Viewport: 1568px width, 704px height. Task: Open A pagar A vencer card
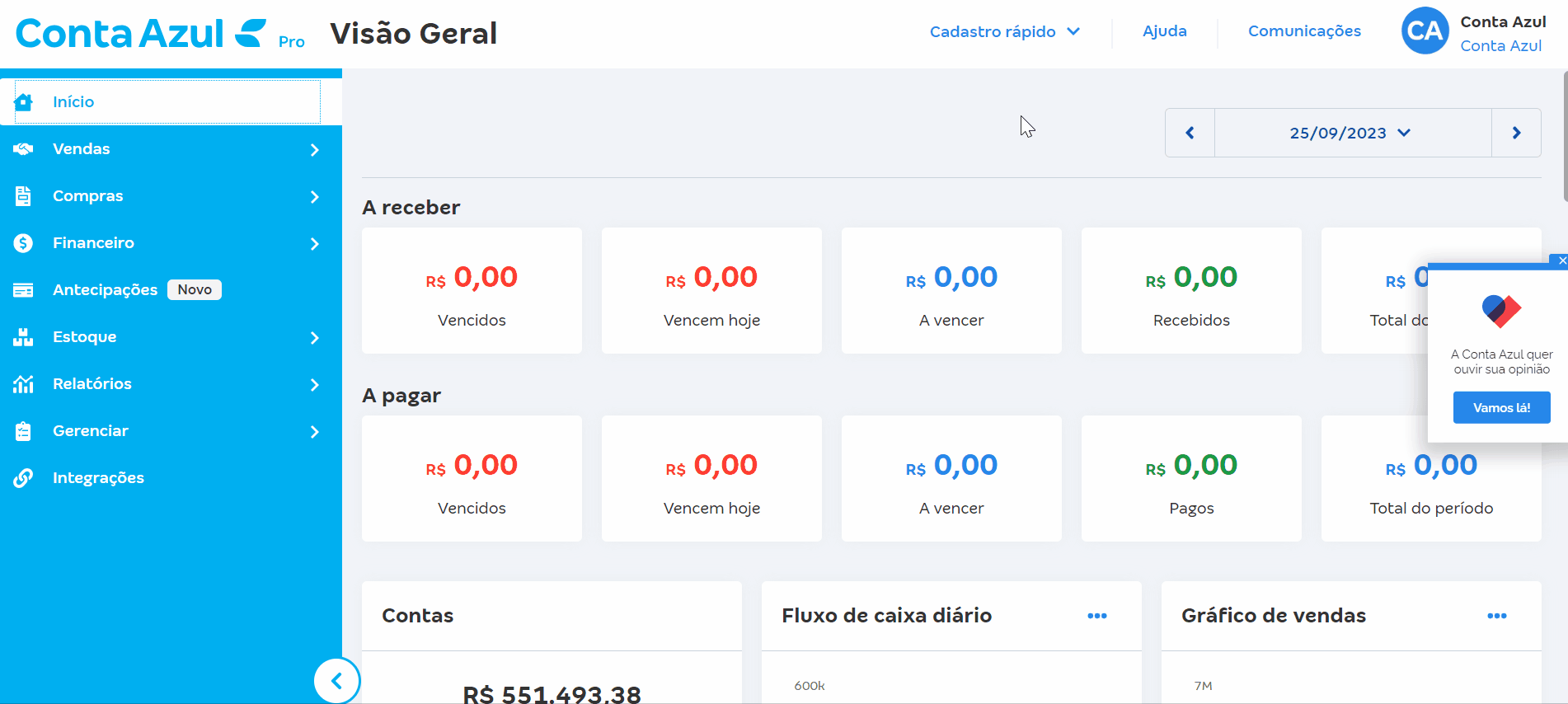[x=951, y=479]
